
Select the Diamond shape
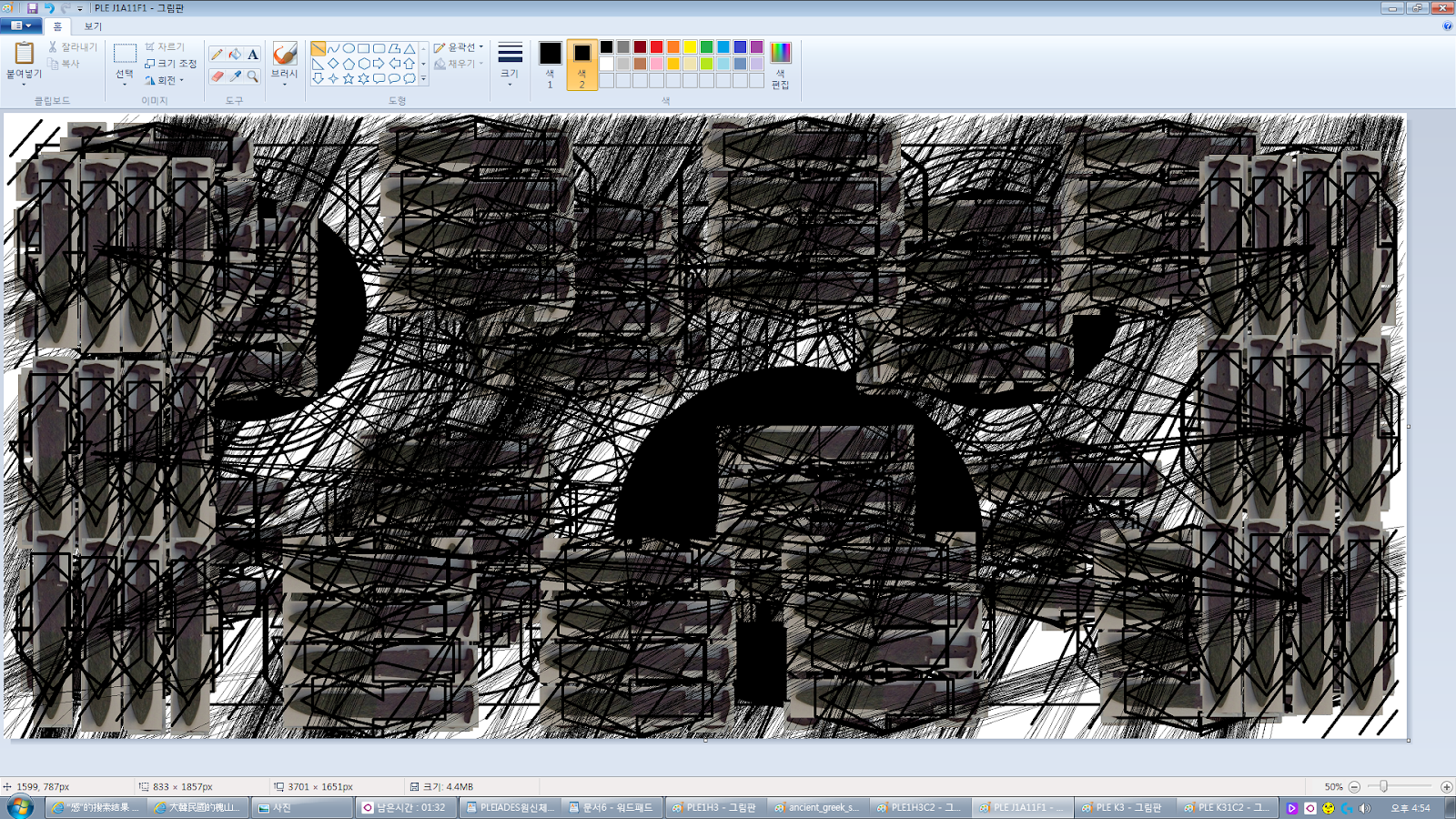click(x=333, y=64)
